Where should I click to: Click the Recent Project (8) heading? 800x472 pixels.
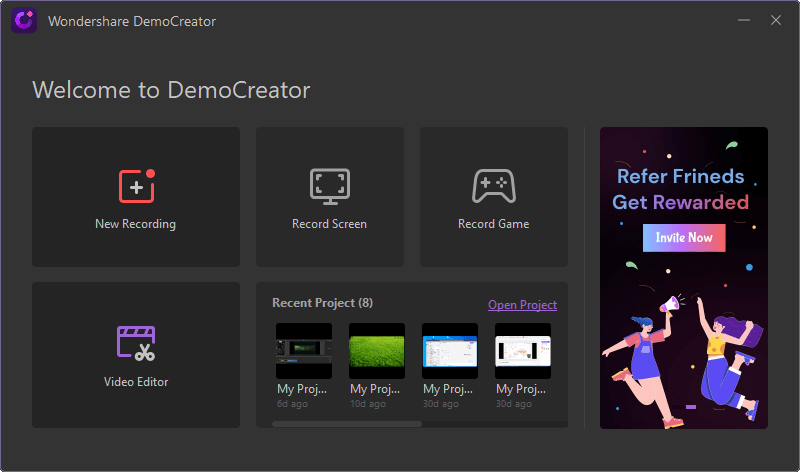(x=322, y=303)
